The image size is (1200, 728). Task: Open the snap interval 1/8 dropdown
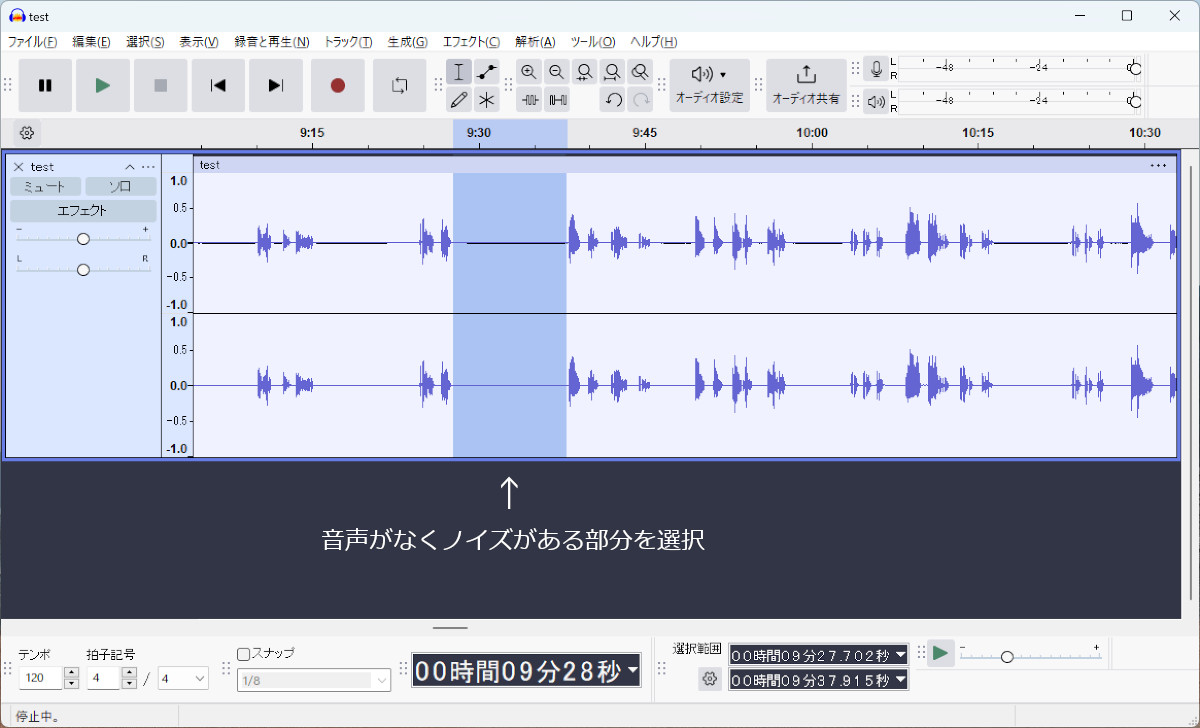pyautogui.click(x=313, y=679)
